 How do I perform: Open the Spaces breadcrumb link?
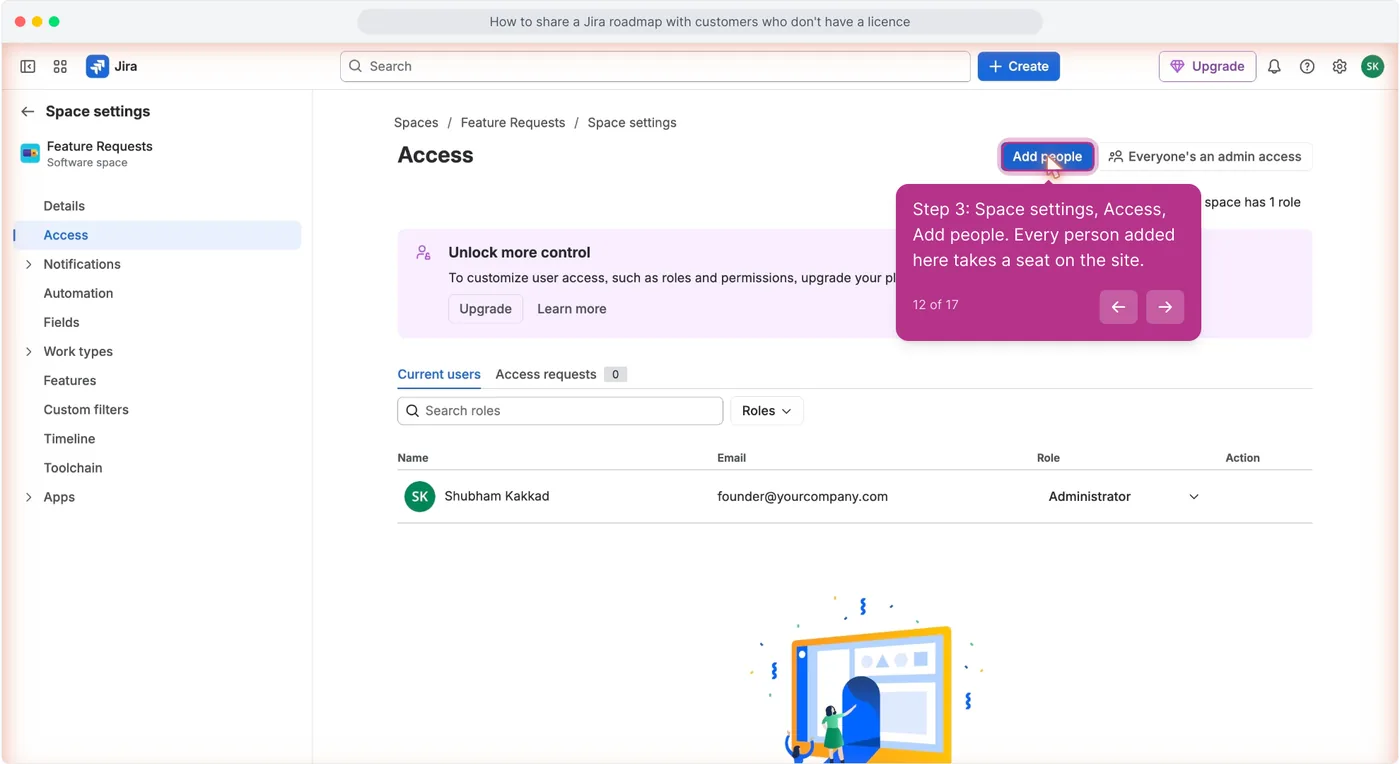pos(416,123)
